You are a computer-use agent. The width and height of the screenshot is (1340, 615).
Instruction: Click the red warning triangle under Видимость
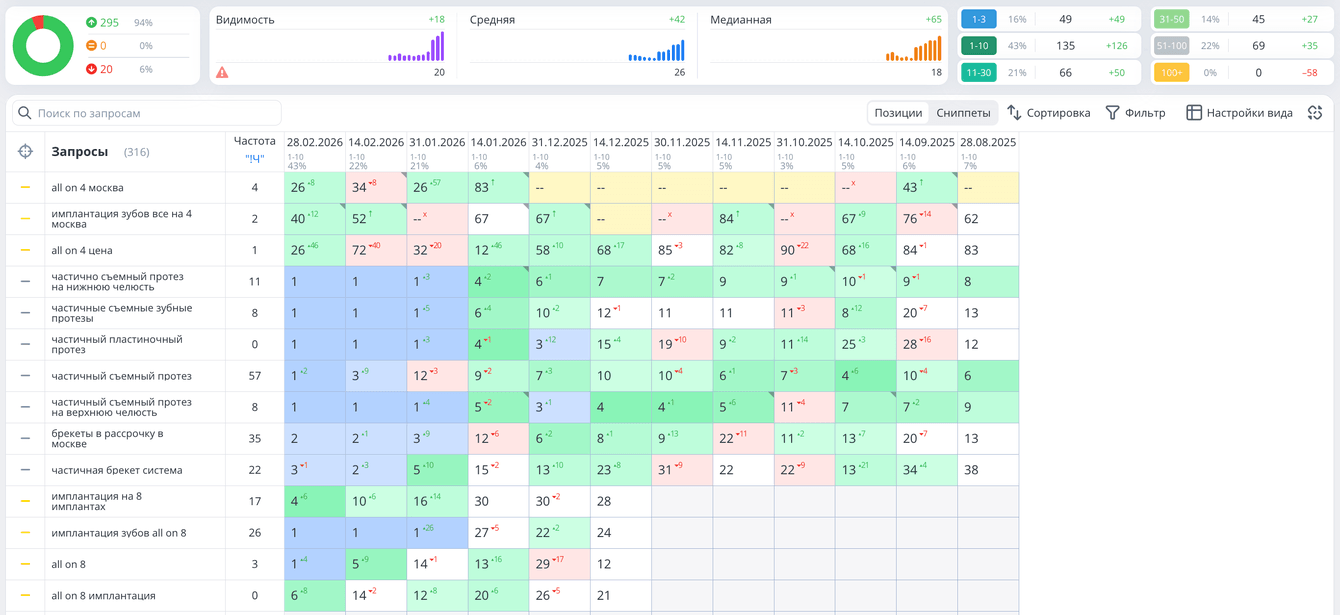(222, 72)
